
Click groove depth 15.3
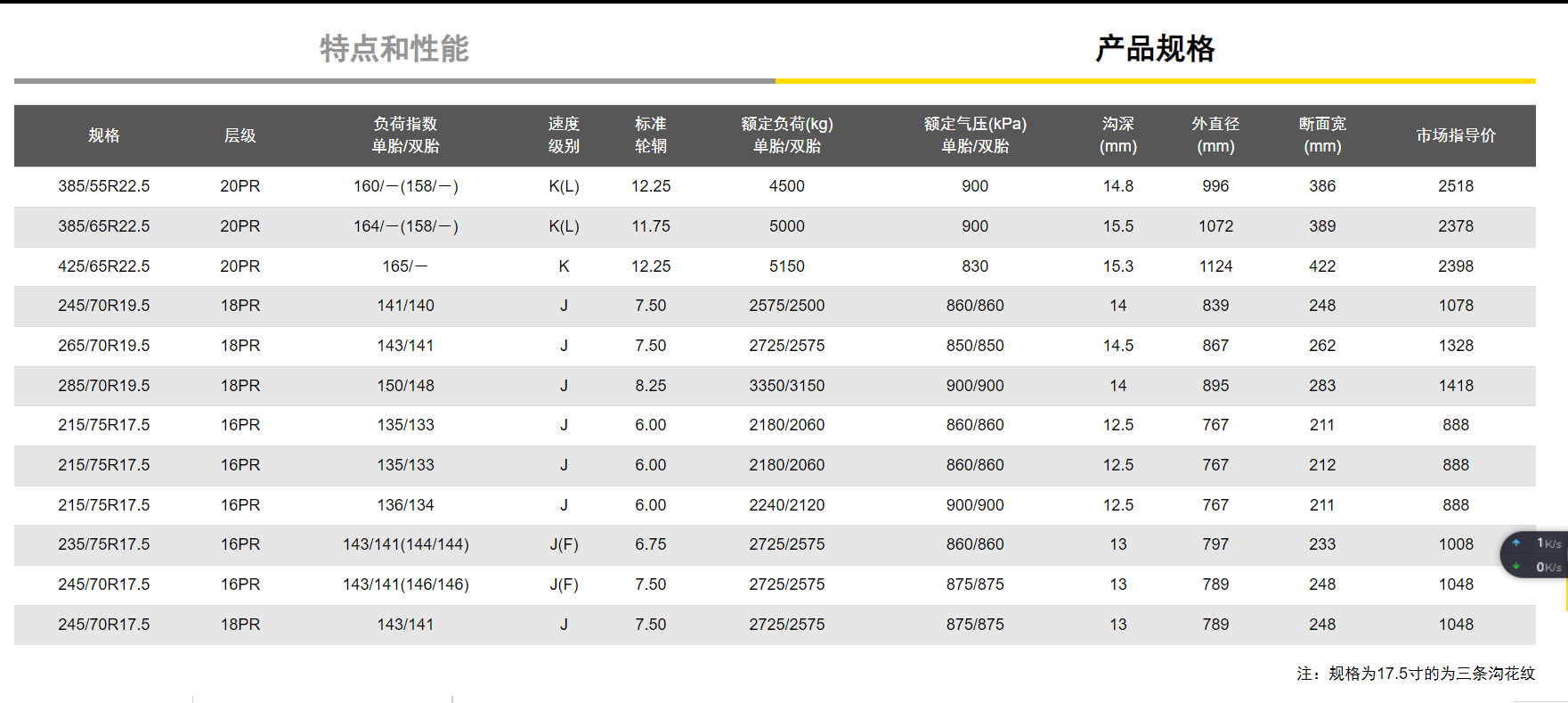1118,266
